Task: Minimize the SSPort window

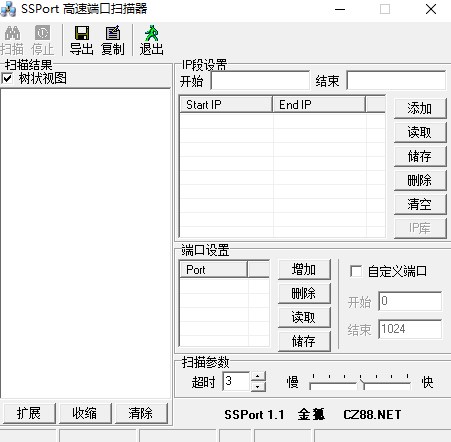Action: tap(340, 9)
